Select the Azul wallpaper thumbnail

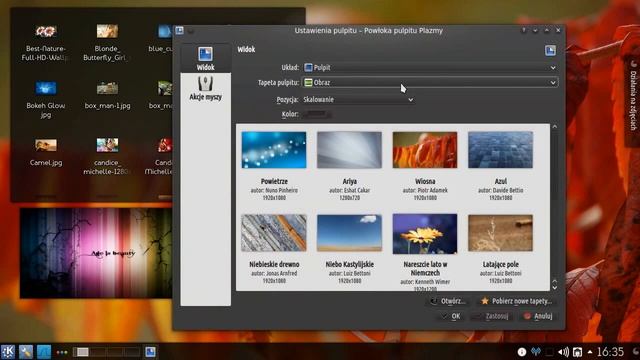pos(500,150)
